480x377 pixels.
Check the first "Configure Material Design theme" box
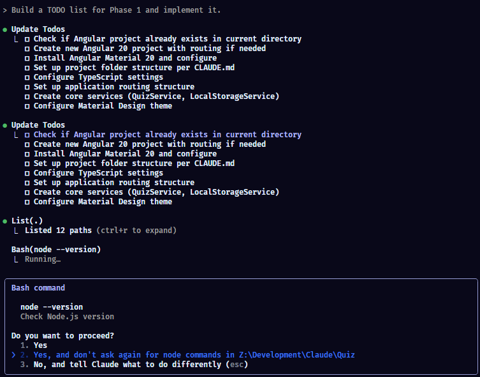click(x=27, y=107)
